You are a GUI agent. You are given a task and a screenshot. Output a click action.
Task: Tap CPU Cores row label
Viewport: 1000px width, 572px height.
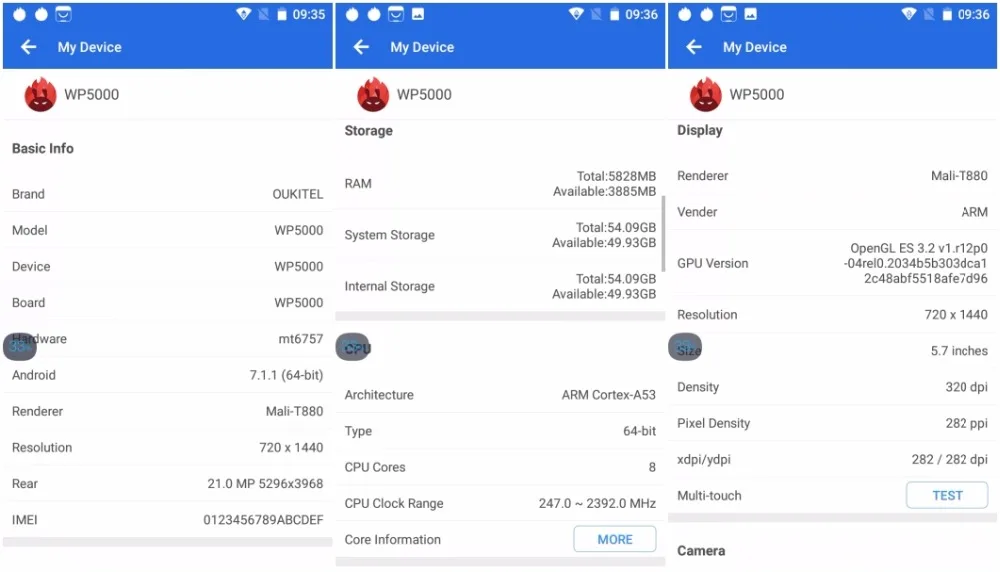[375, 467]
